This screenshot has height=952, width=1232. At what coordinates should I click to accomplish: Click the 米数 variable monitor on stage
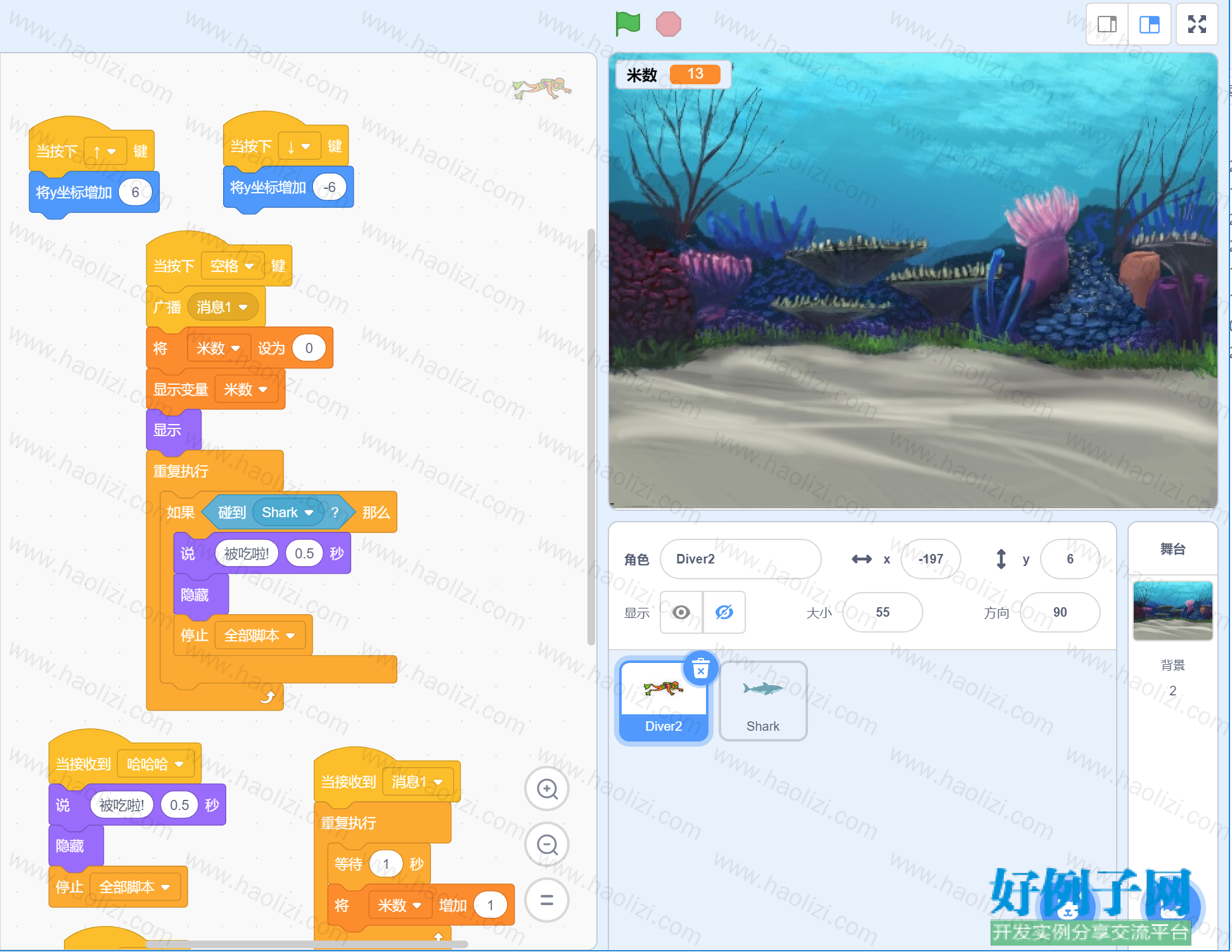(673, 75)
